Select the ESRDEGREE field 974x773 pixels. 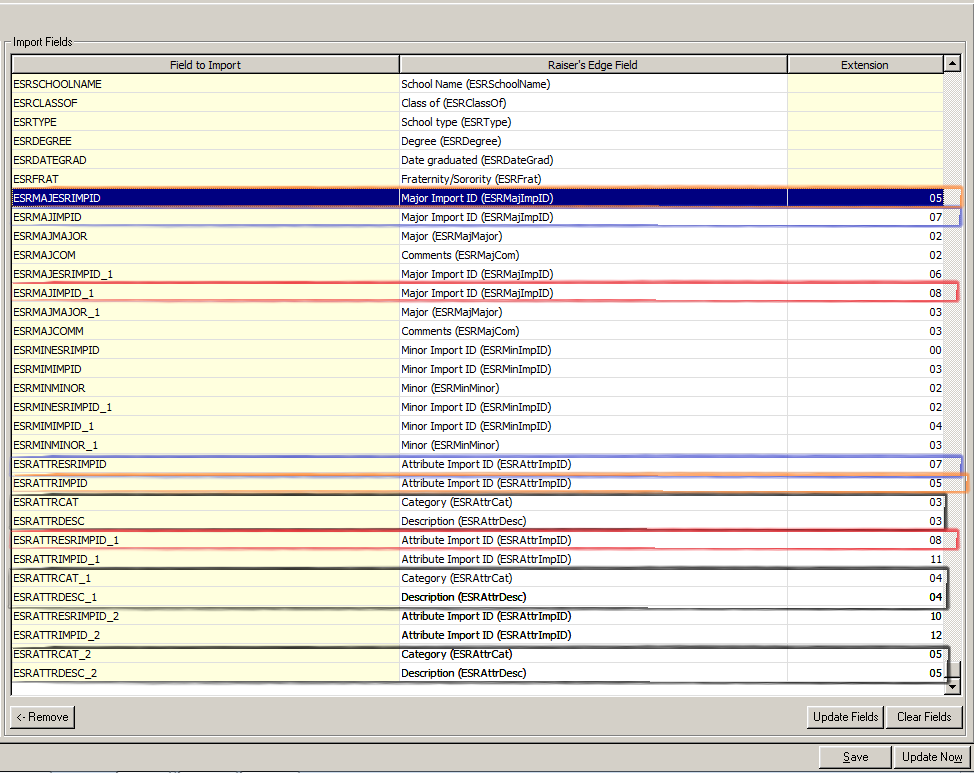pos(205,141)
